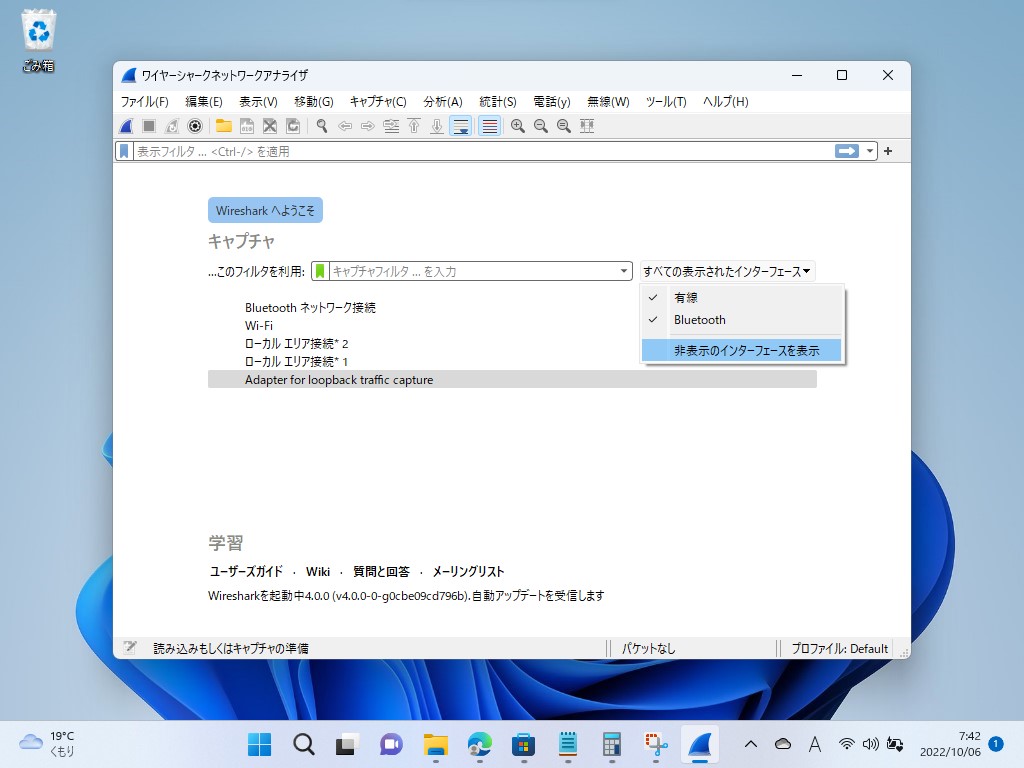This screenshot has height=768, width=1024.
Task: Uncheck the 有線 interface type
Action: (743, 298)
